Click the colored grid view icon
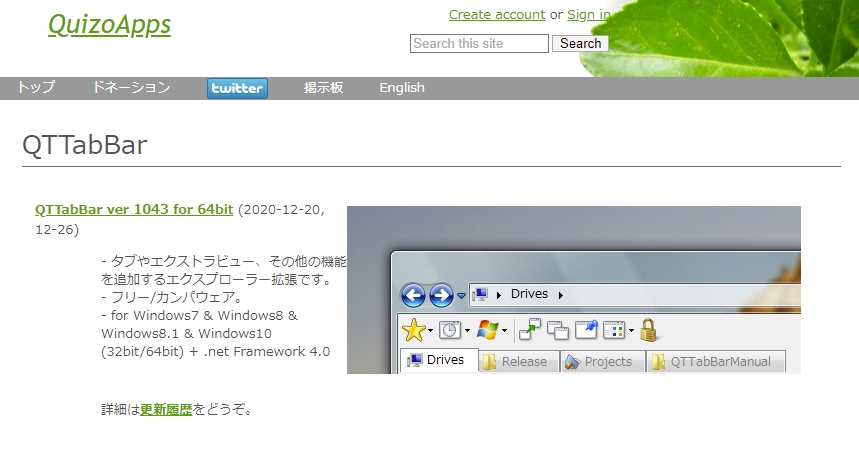859x451 pixels. (x=614, y=330)
